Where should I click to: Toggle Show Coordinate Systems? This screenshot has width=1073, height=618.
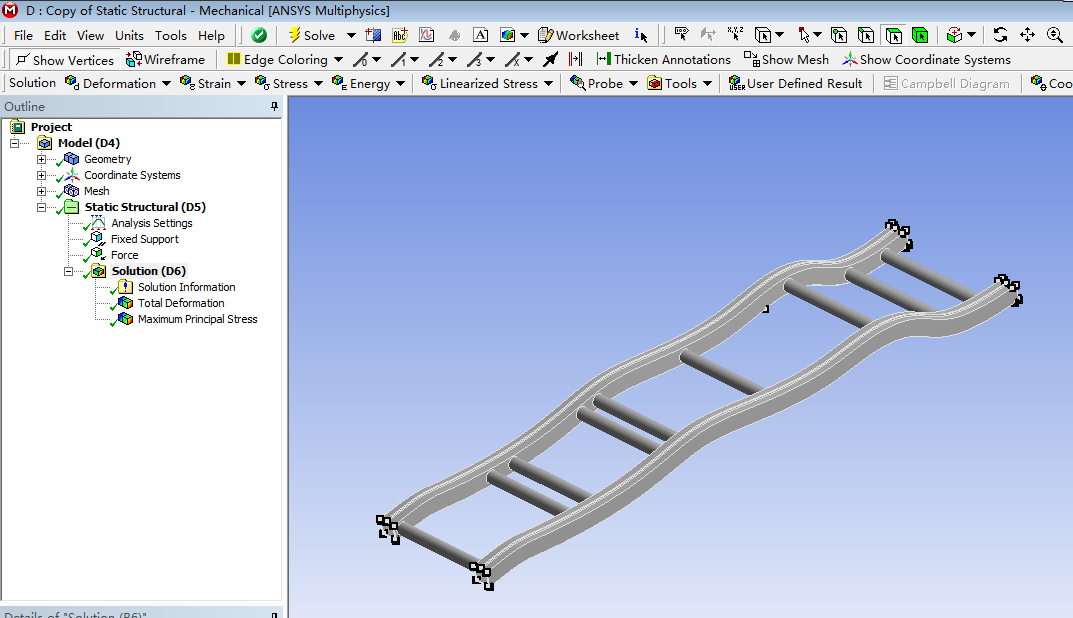[x=927, y=60]
